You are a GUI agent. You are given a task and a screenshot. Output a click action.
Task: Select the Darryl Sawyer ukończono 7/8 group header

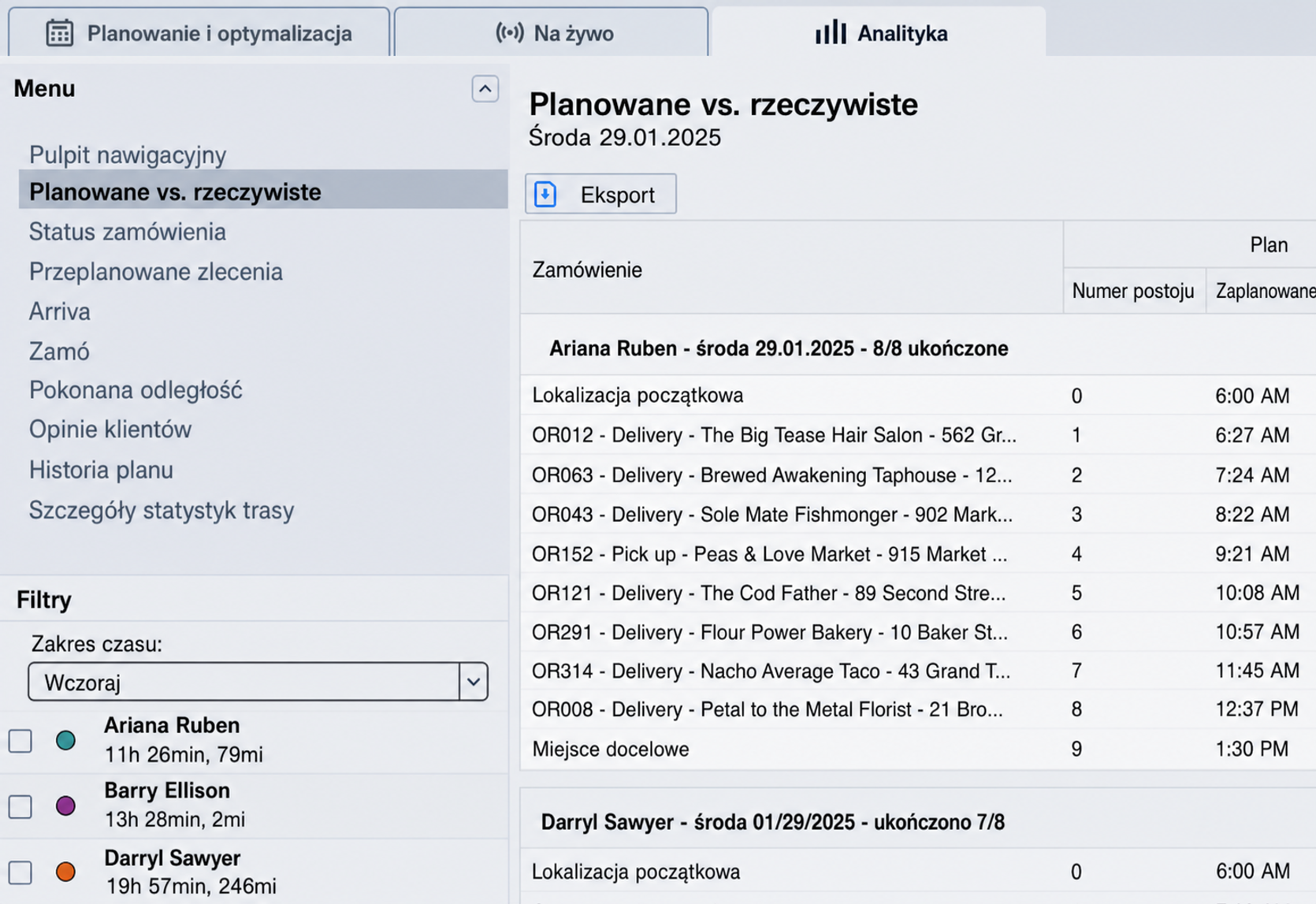pyautogui.click(x=772, y=822)
